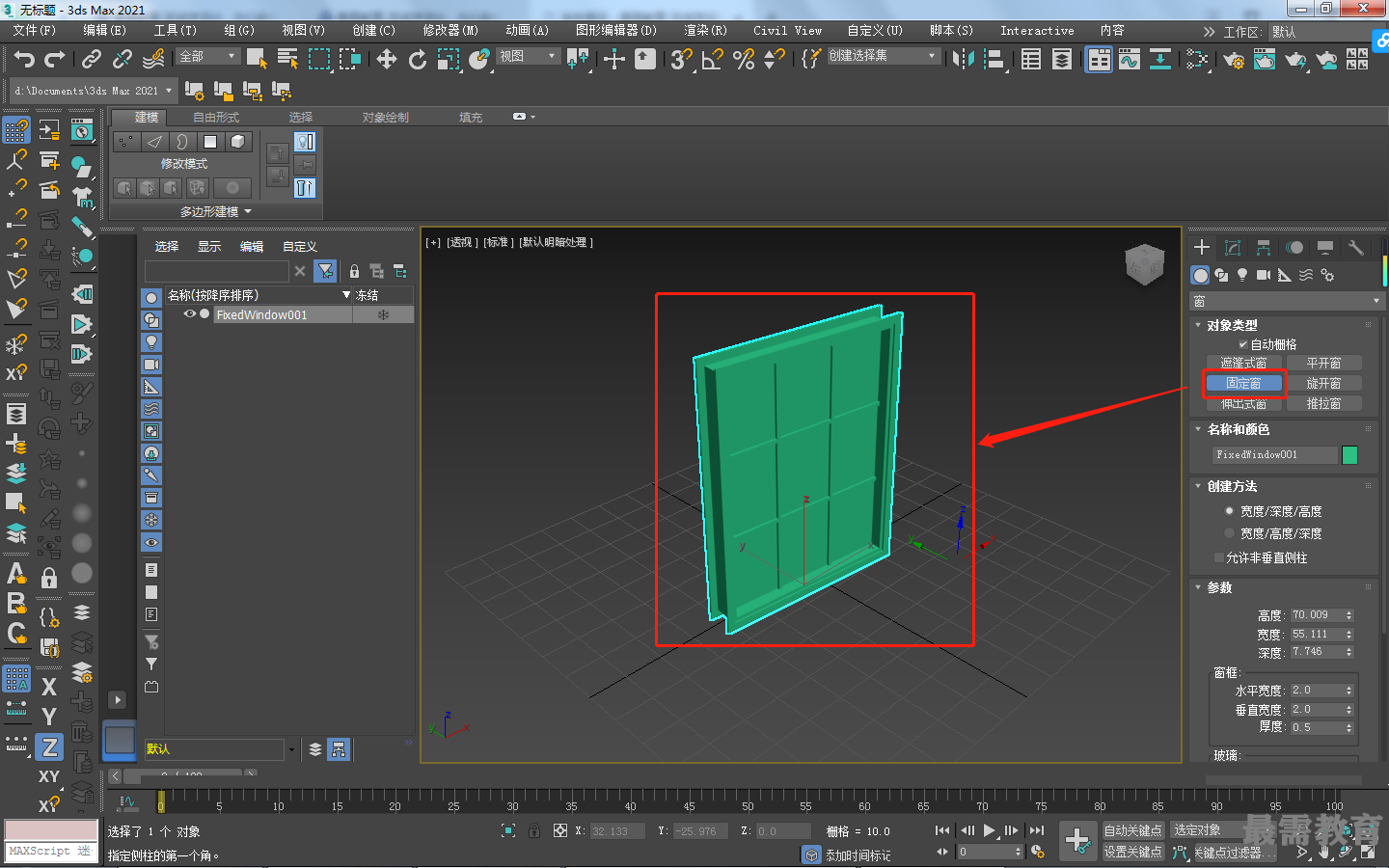The image size is (1389, 868).
Task: Open the Curve Editor icon
Action: 1130,60
